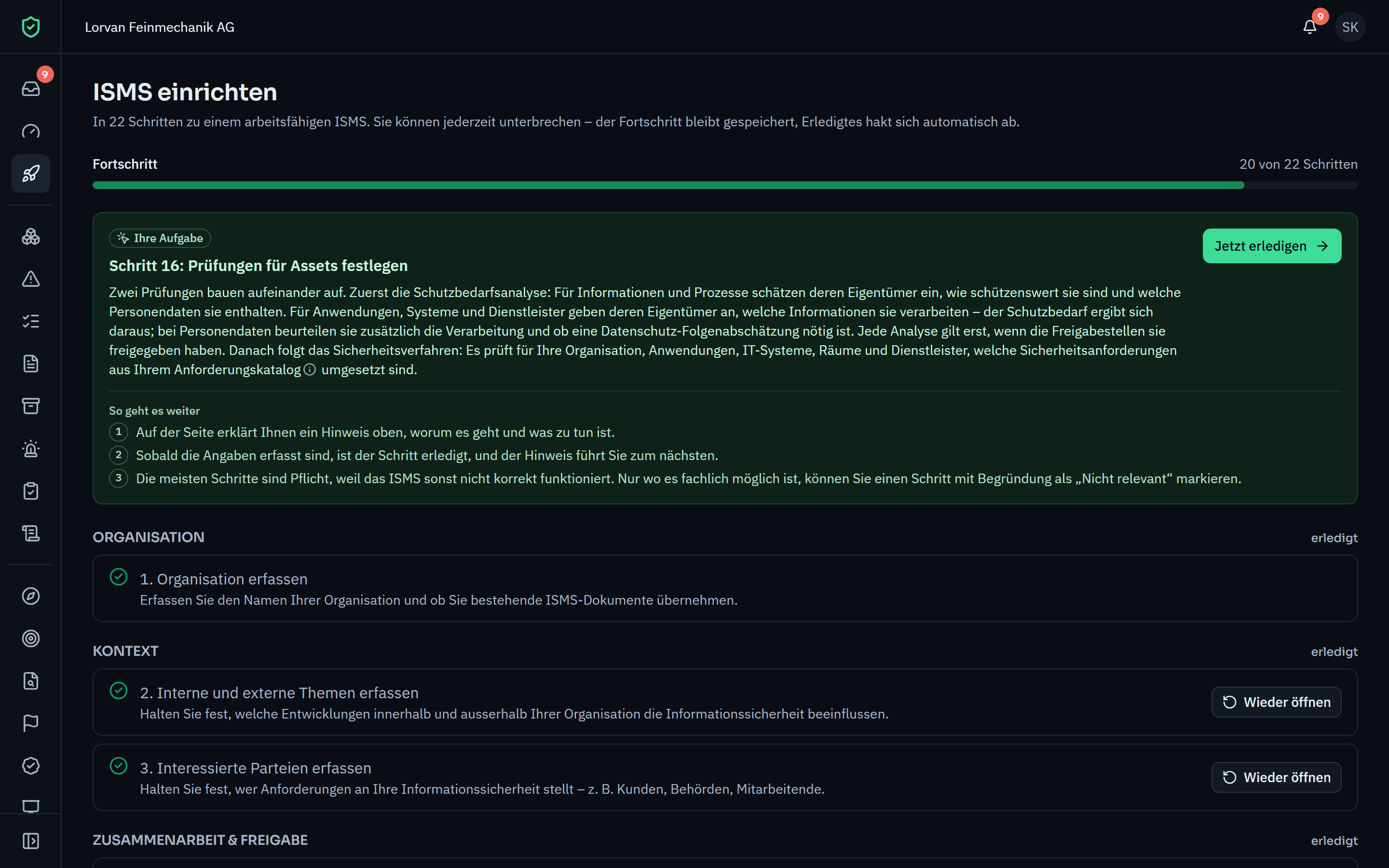Click the Jetzt erledigen button

click(1272, 246)
